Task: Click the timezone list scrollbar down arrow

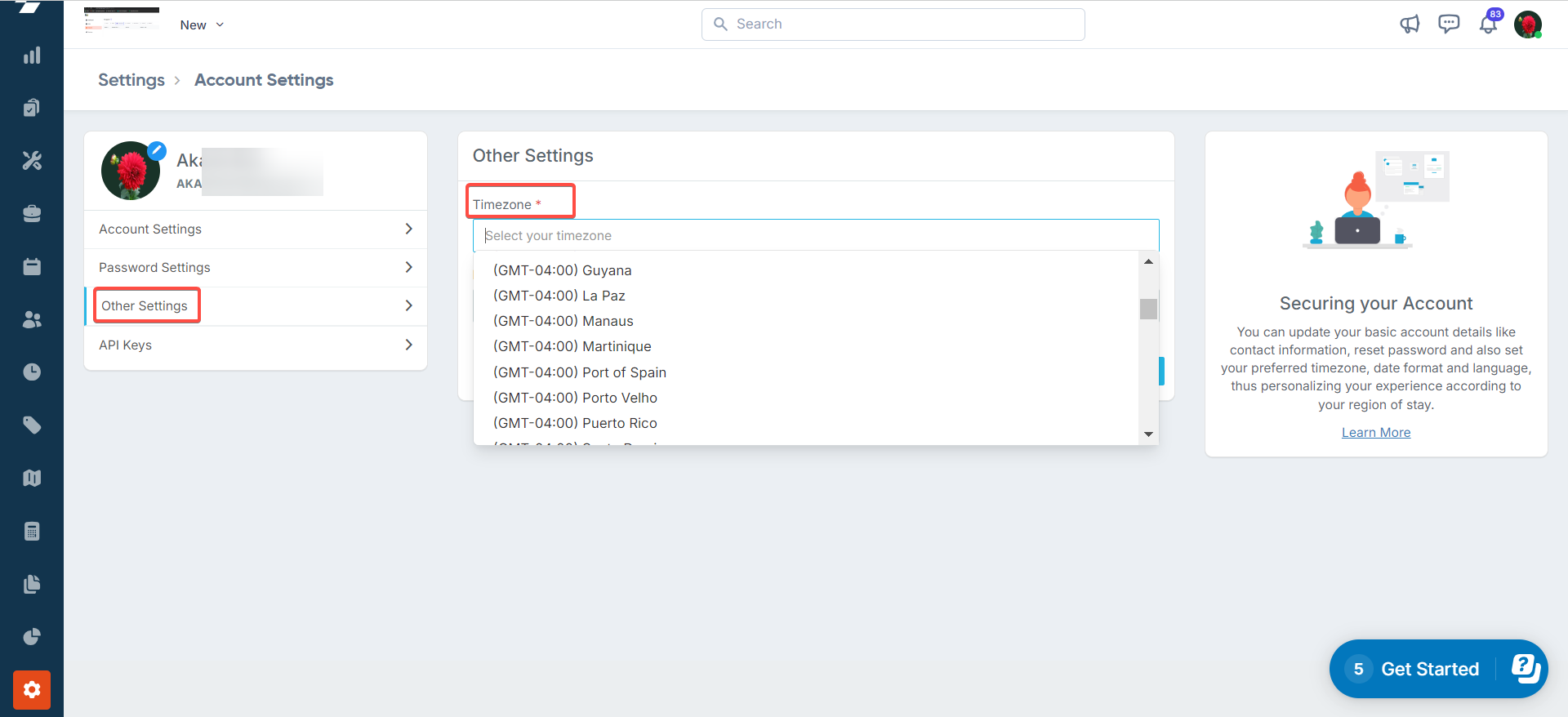Action: 1148,434
